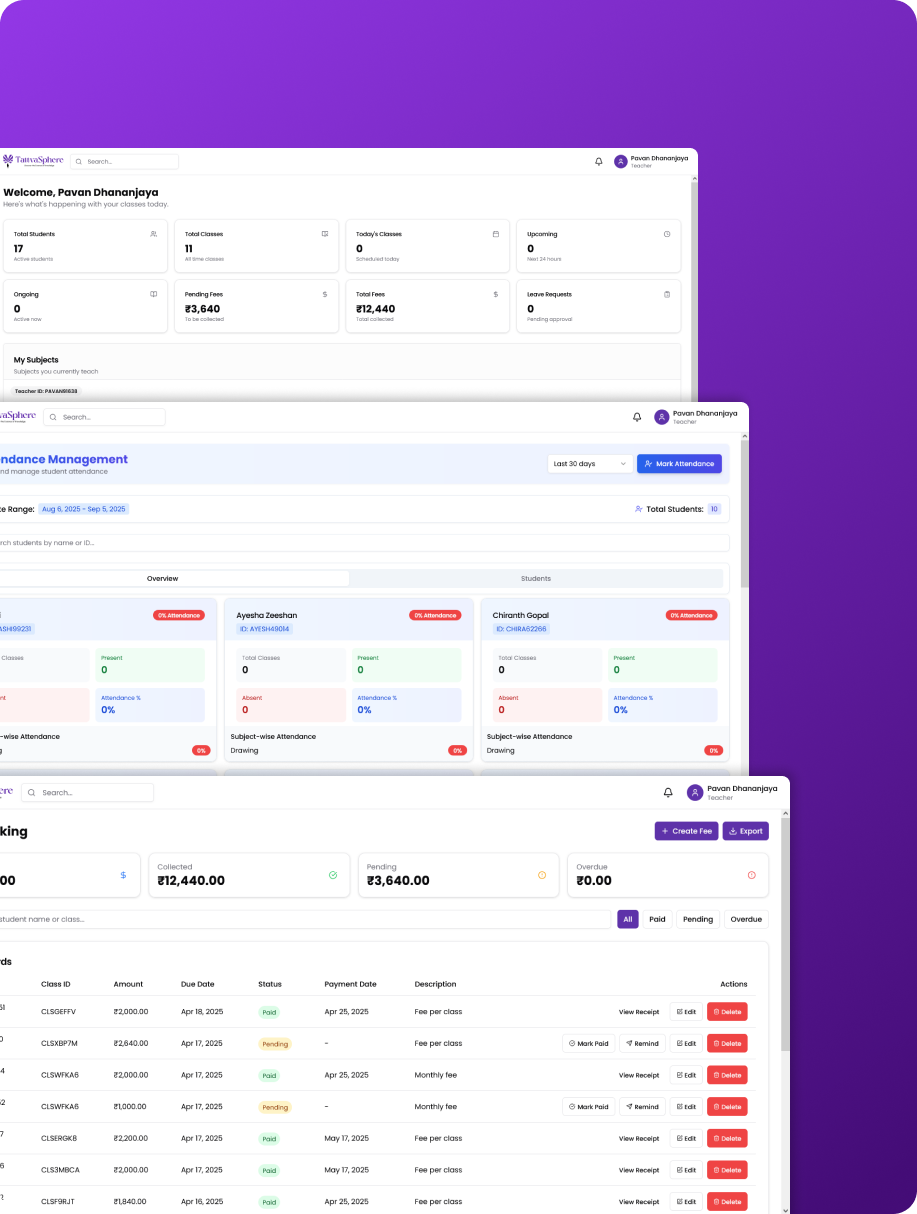This screenshot has height=1214, width=917.
Task: Open notifications bell in the fee tracking window
Action: point(668,793)
